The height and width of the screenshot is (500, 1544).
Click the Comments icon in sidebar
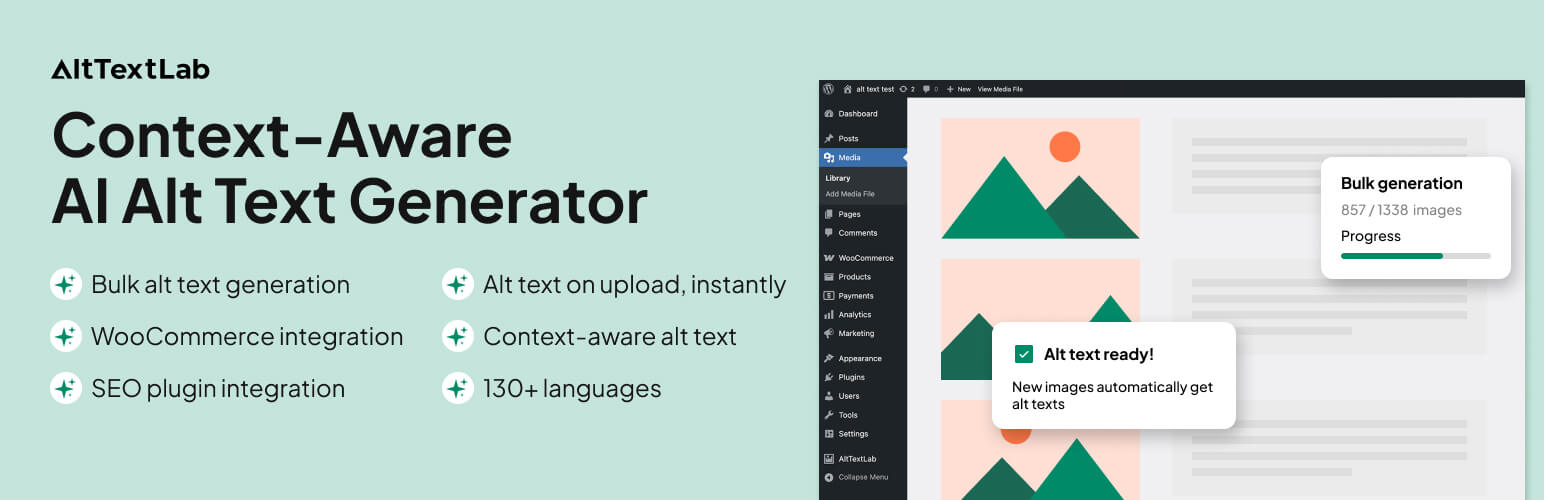(x=829, y=233)
